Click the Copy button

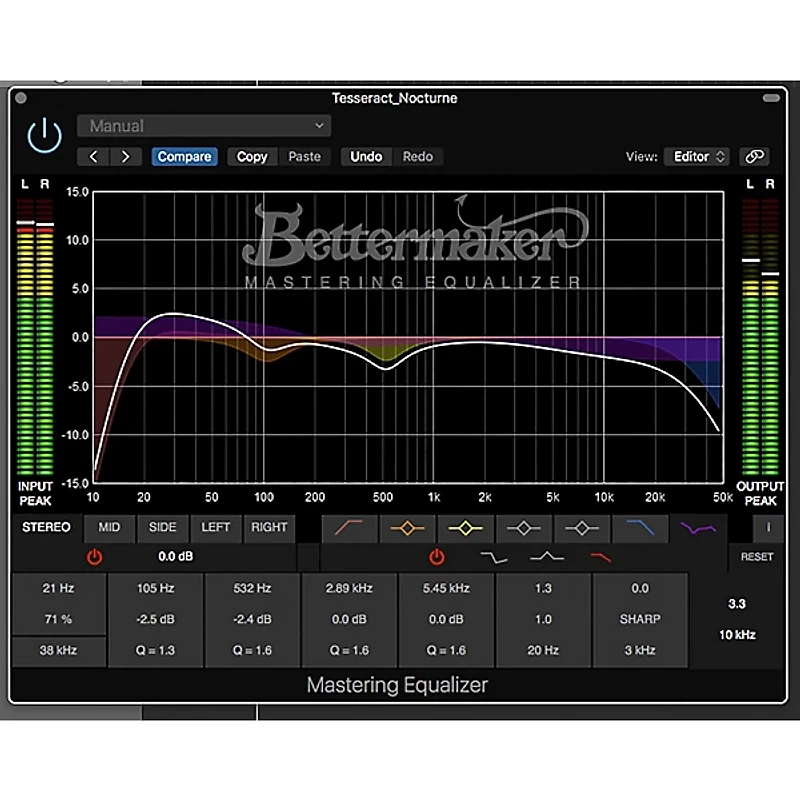click(x=252, y=157)
